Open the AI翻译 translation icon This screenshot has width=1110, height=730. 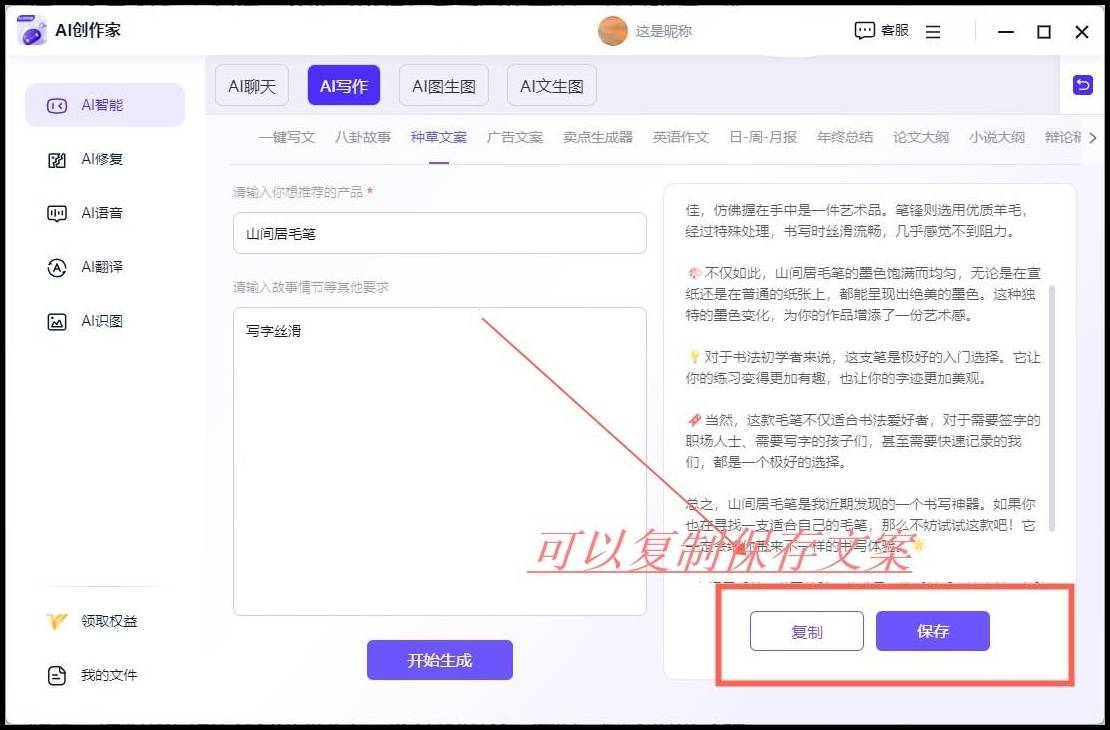point(58,267)
